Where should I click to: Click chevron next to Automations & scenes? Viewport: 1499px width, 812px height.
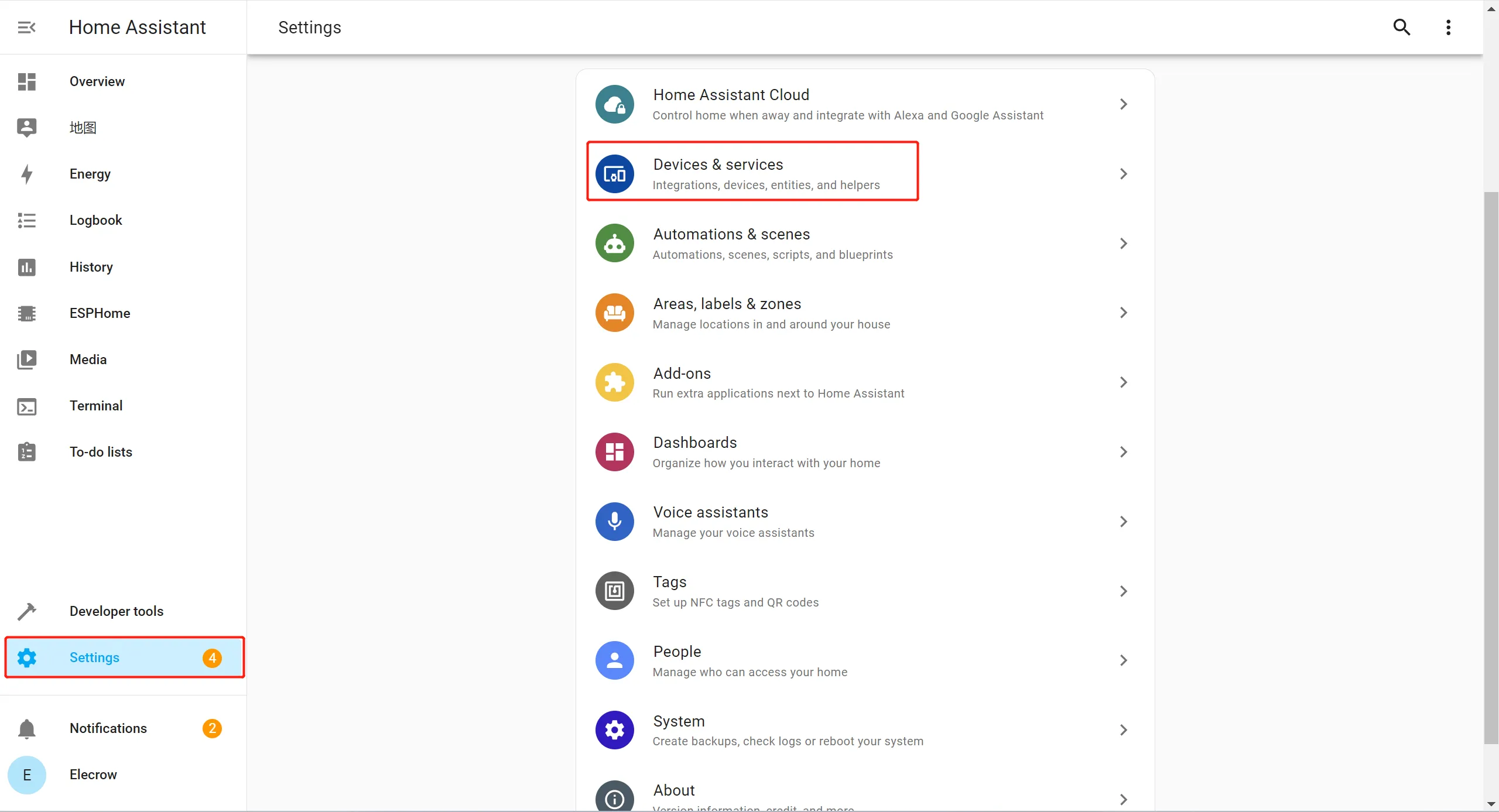click(x=1123, y=244)
